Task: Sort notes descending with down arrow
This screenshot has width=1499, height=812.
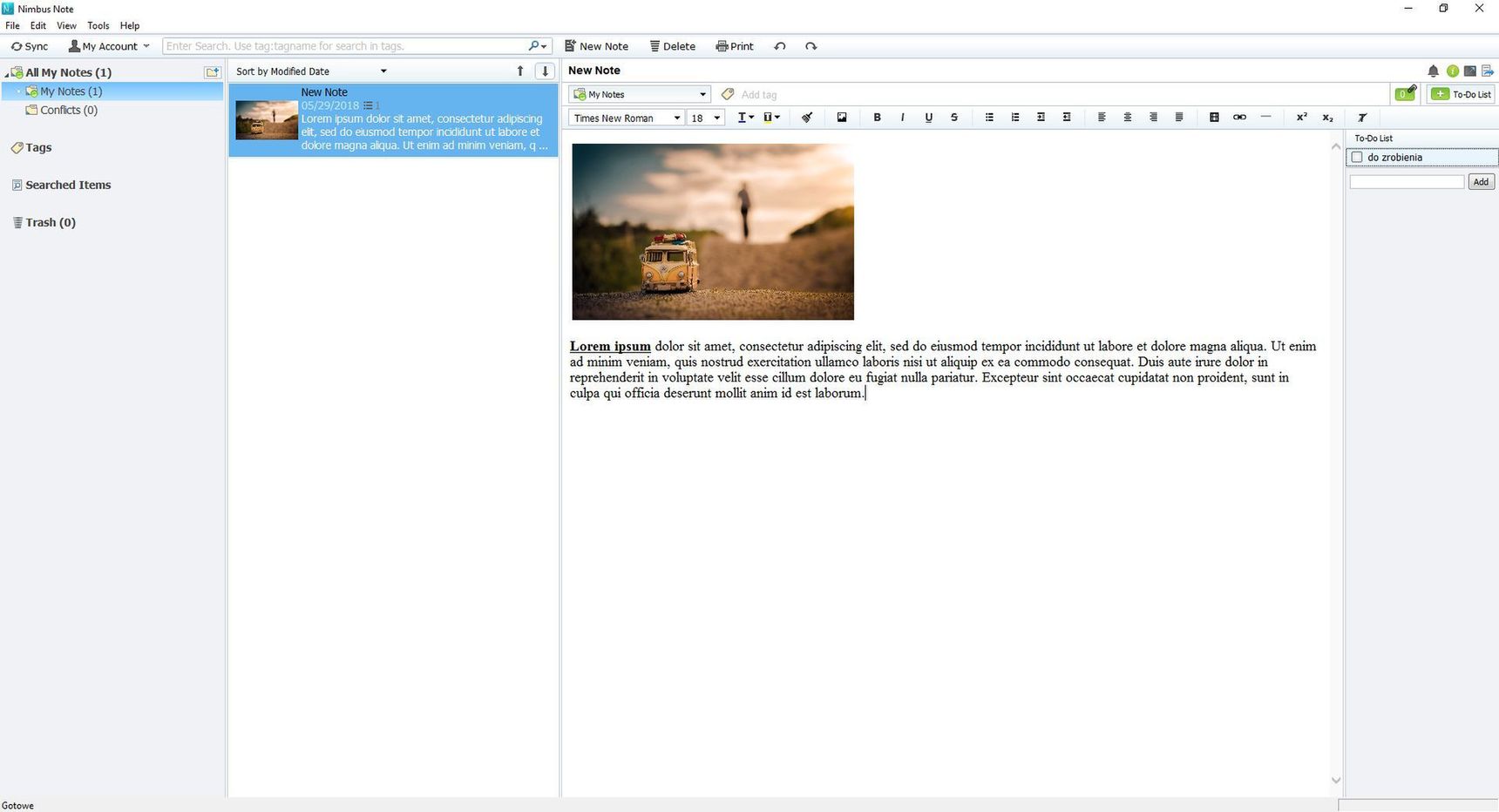Action: coord(545,71)
